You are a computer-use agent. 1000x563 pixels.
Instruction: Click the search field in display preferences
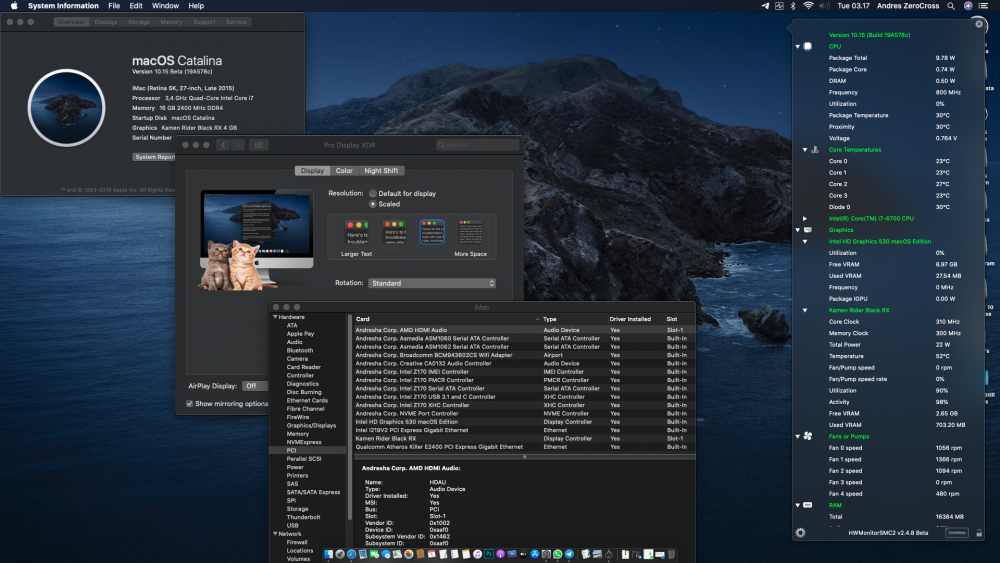click(x=477, y=145)
